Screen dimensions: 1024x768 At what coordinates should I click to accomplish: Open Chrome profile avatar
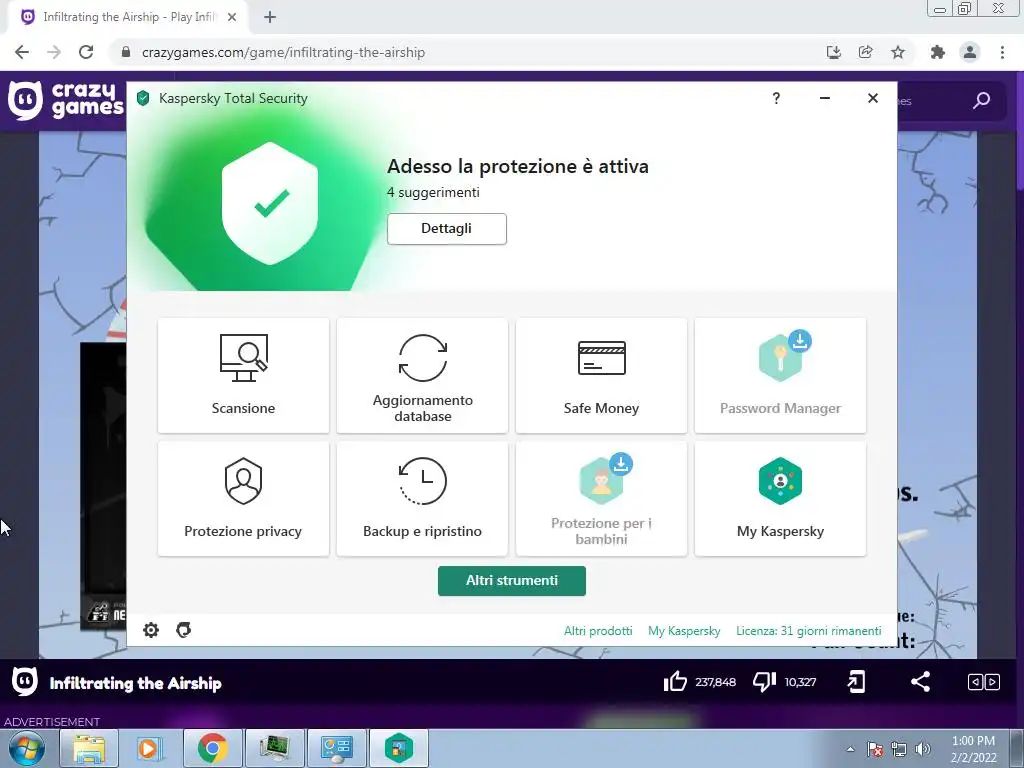point(970,52)
